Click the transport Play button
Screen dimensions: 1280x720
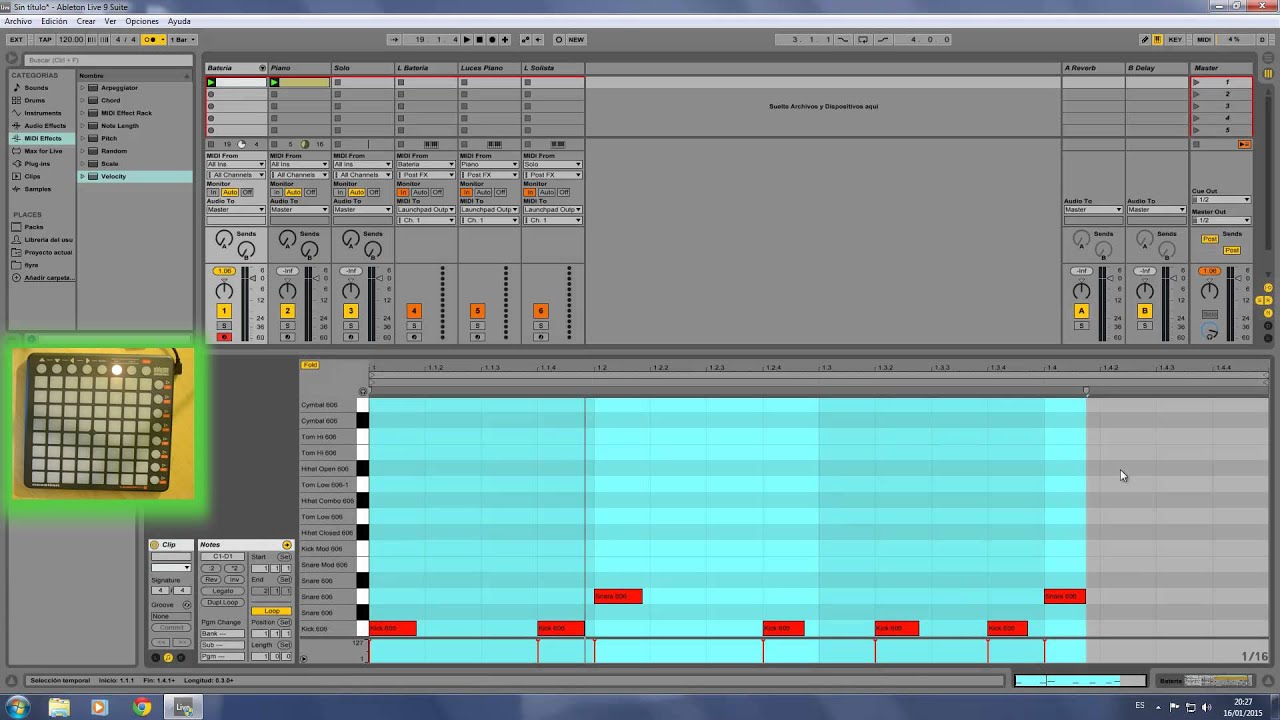pyautogui.click(x=466, y=40)
